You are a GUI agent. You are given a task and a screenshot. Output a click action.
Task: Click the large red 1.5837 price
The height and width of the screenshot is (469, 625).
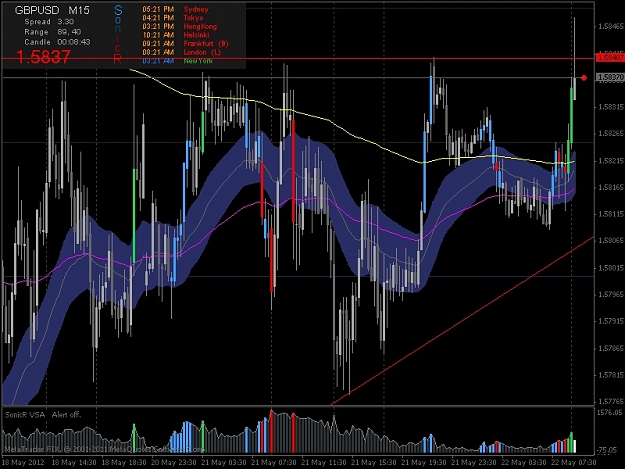(43, 57)
